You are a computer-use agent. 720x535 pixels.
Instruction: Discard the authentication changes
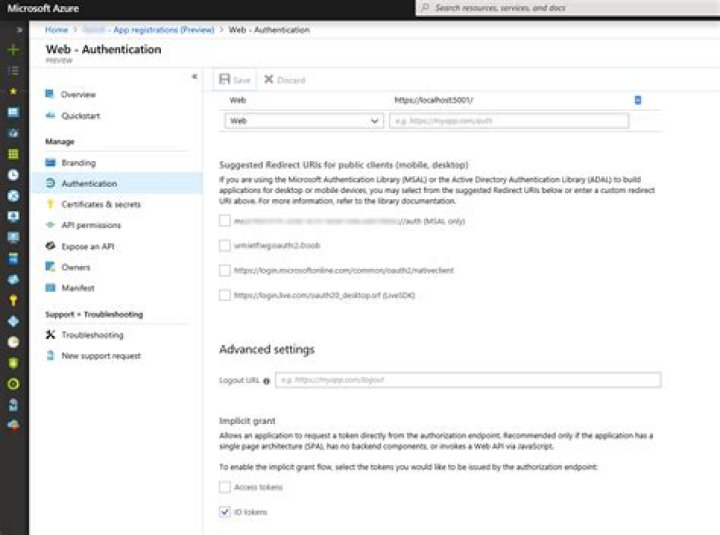point(285,80)
